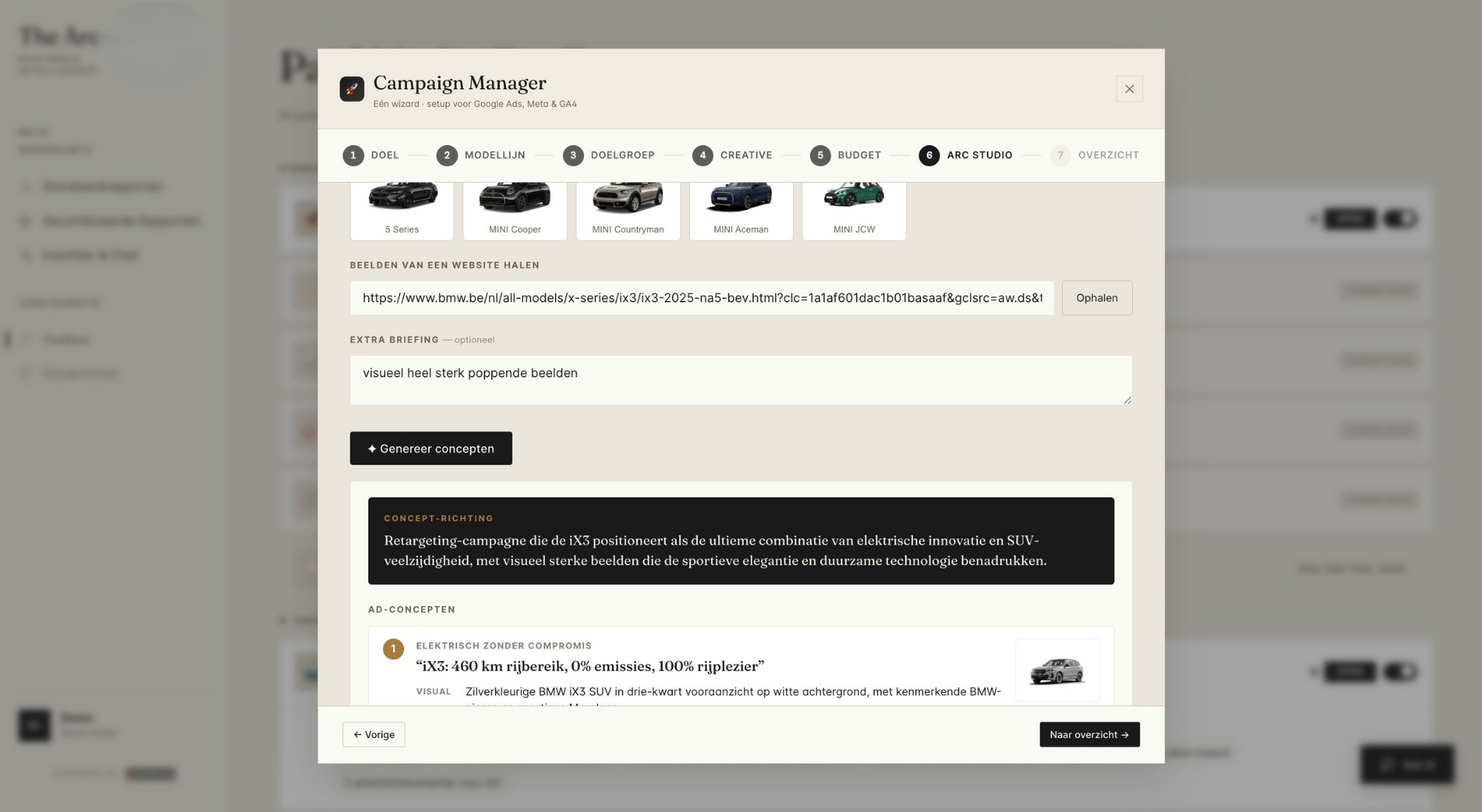Switch to the Doelgroep step
The image size is (1482, 812).
[609, 155]
